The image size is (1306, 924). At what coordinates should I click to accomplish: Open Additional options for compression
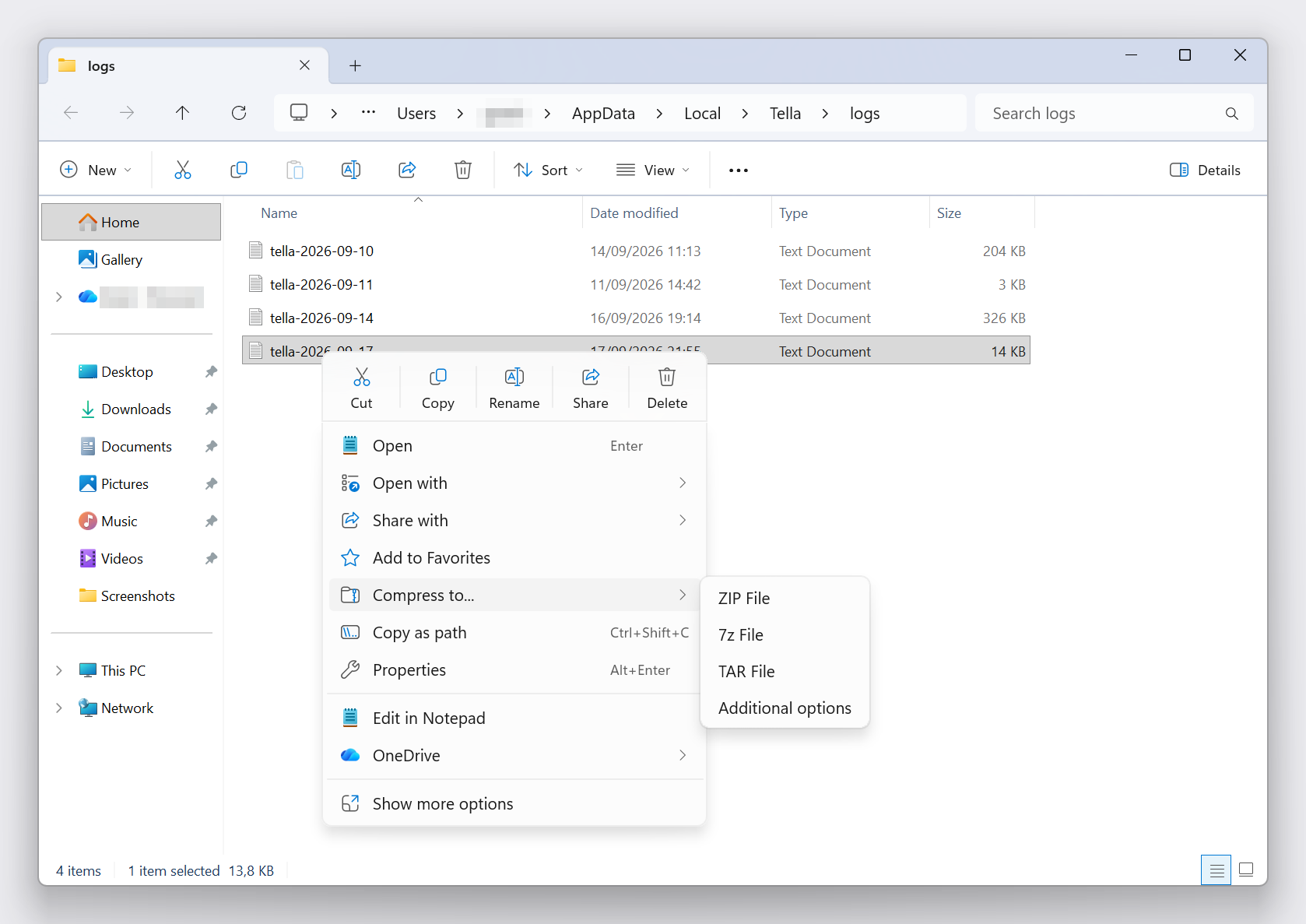tap(785, 708)
